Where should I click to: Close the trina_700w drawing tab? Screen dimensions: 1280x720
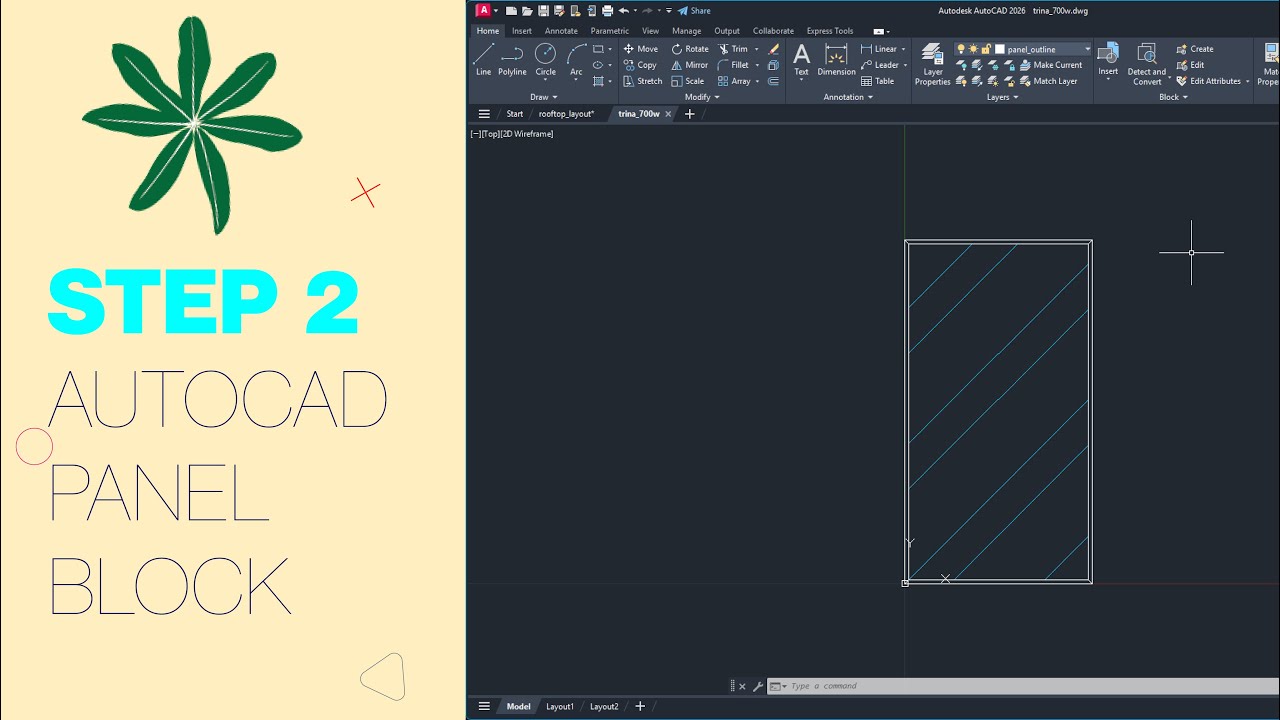[x=669, y=114]
